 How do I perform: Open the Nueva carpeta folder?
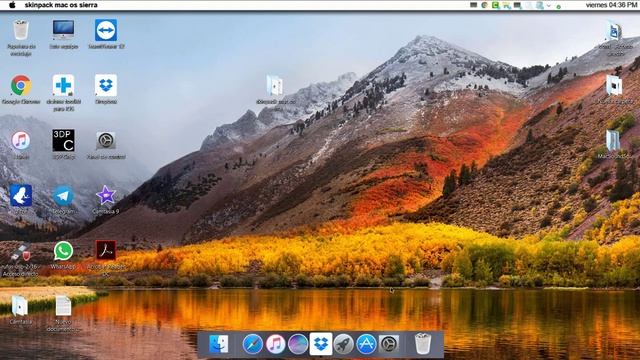coord(613,86)
